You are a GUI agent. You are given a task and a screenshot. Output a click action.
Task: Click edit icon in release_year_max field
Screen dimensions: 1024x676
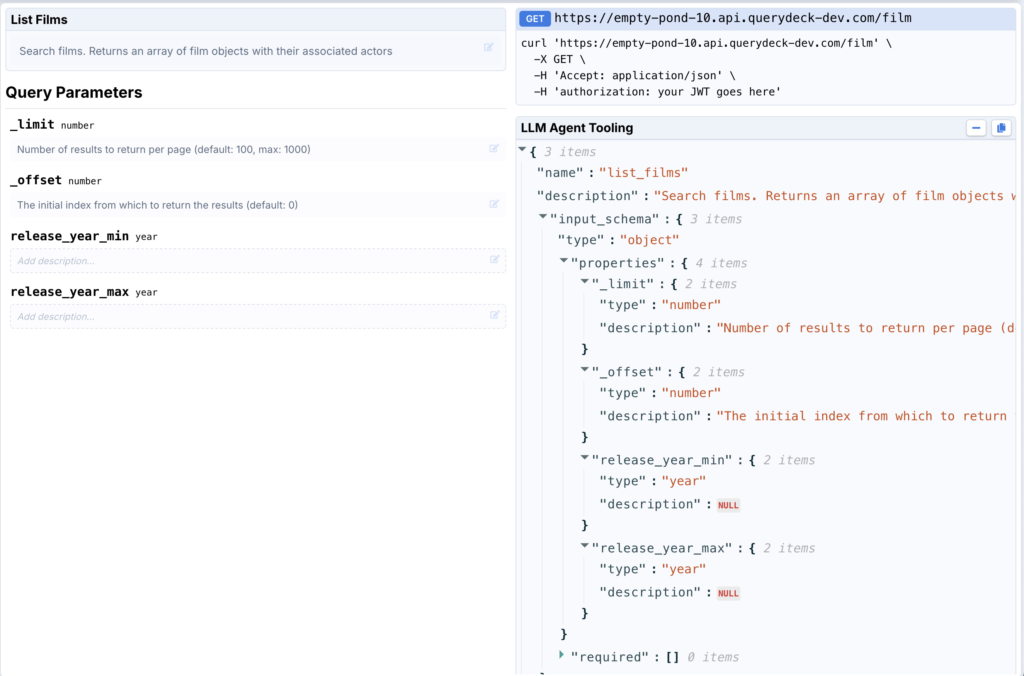tap(493, 315)
